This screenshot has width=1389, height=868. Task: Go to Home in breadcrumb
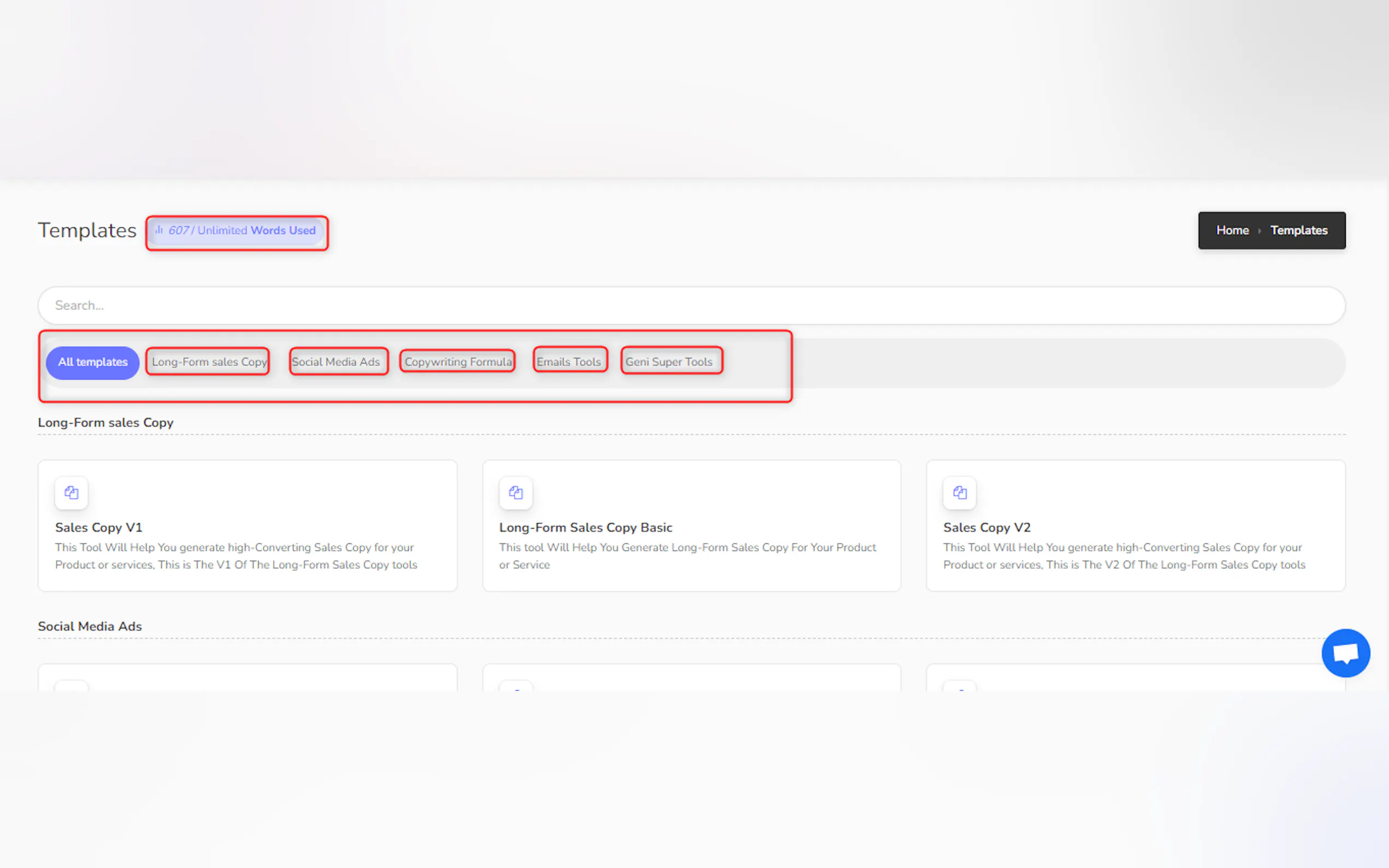click(1232, 230)
